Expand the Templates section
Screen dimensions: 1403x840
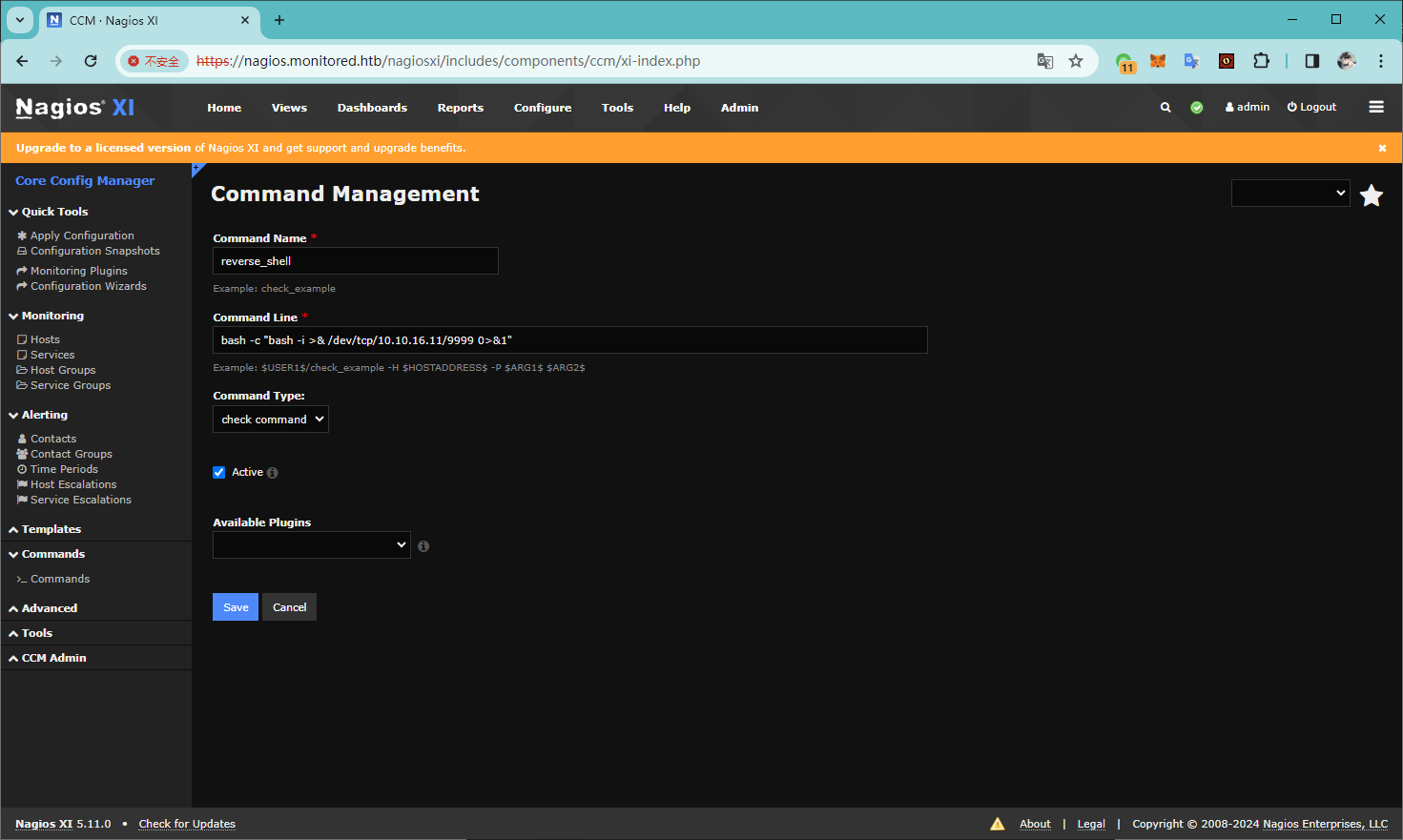(x=45, y=529)
